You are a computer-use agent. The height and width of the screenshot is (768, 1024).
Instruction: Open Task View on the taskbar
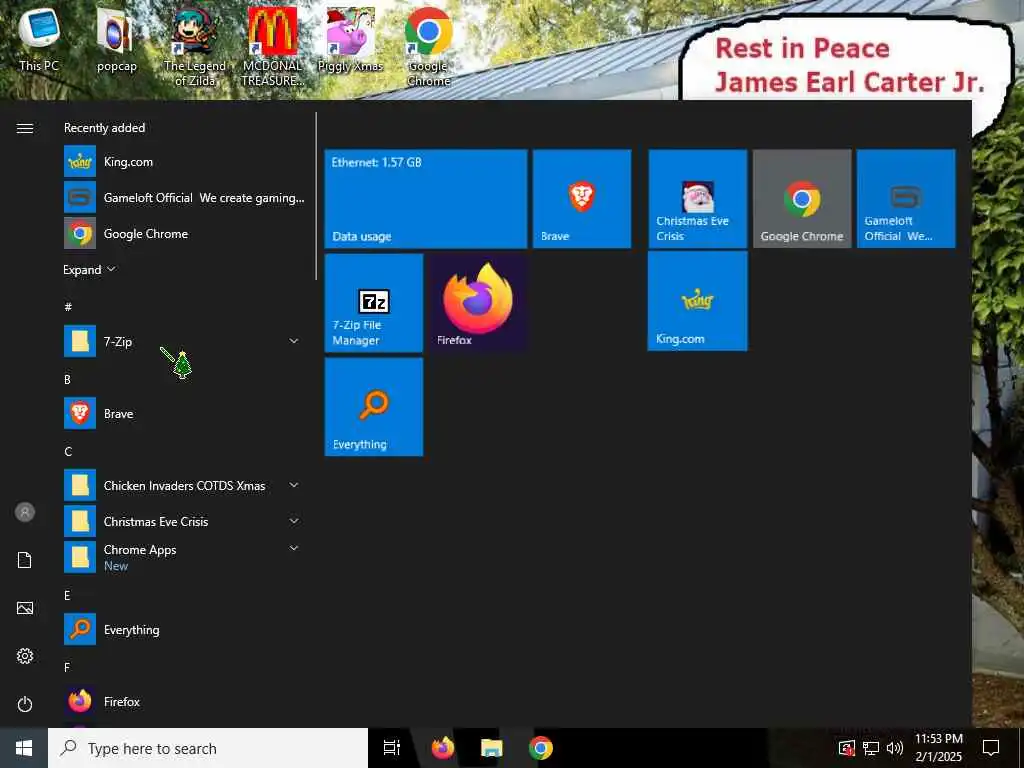click(392, 748)
